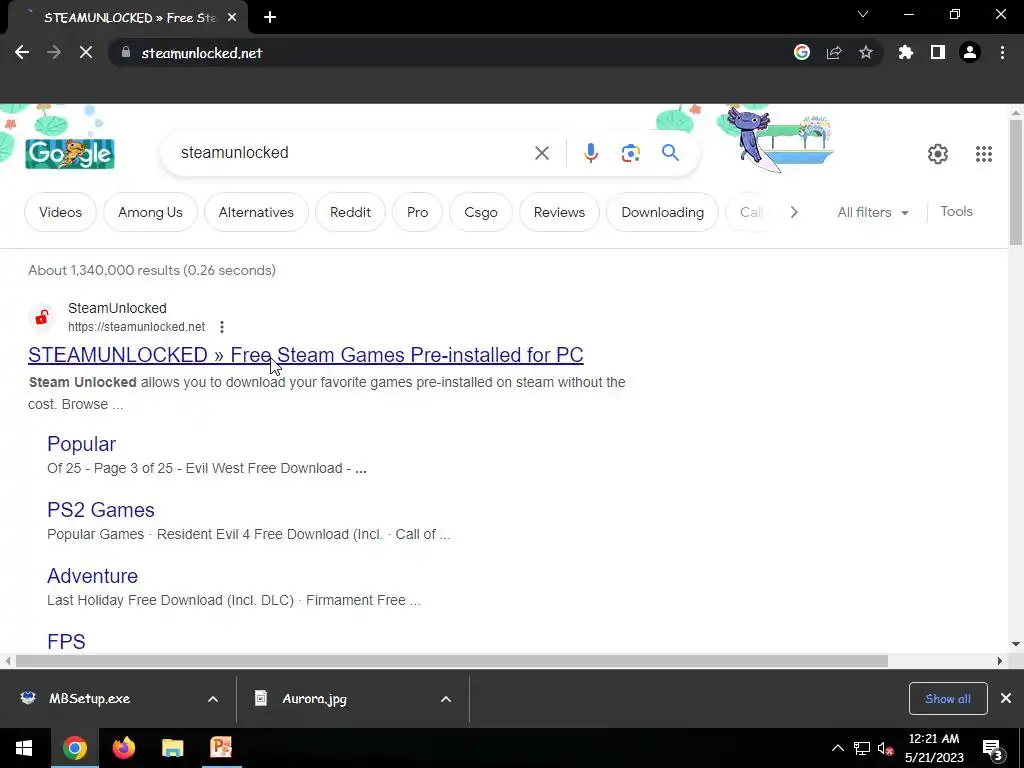Share this page via the share icon
1024x768 pixels.
pyautogui.click(x=834, y=52)
